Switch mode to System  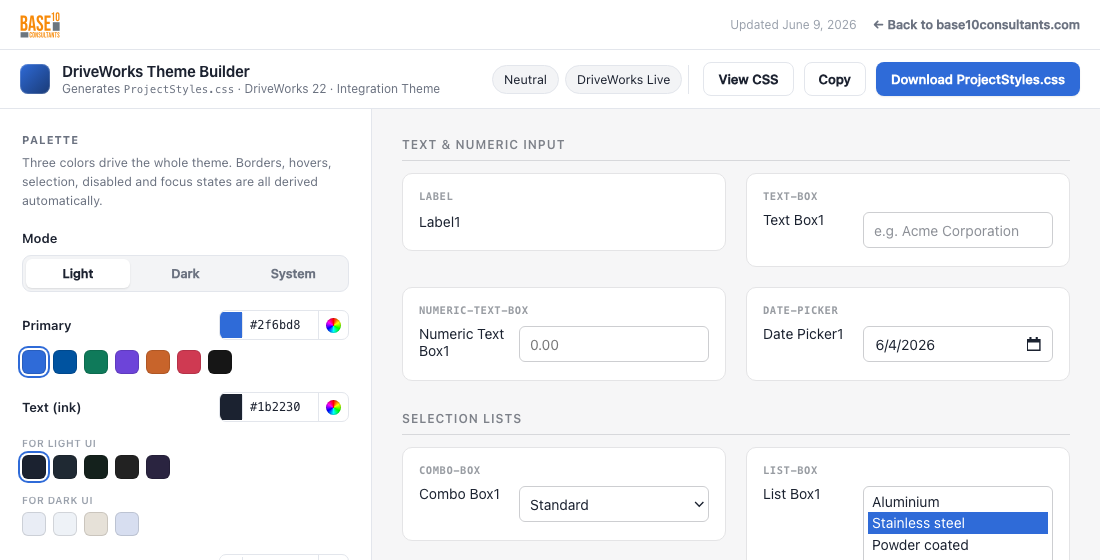[293, 274]
